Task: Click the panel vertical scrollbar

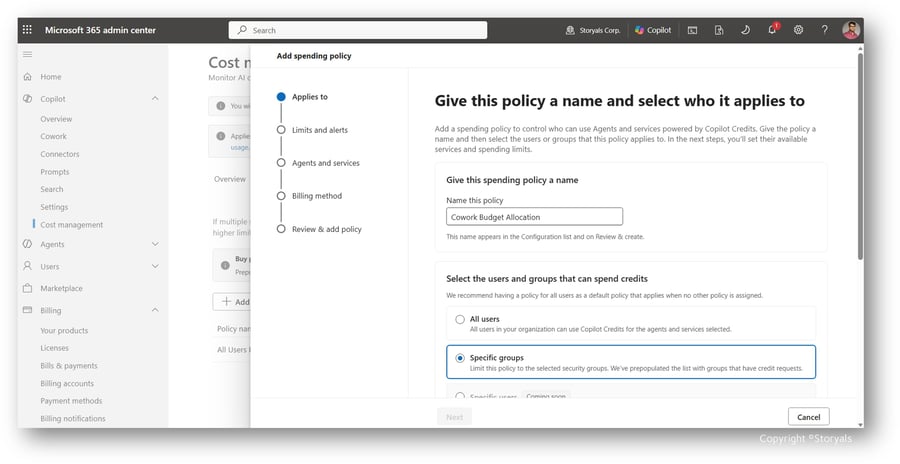Action: 860,156
